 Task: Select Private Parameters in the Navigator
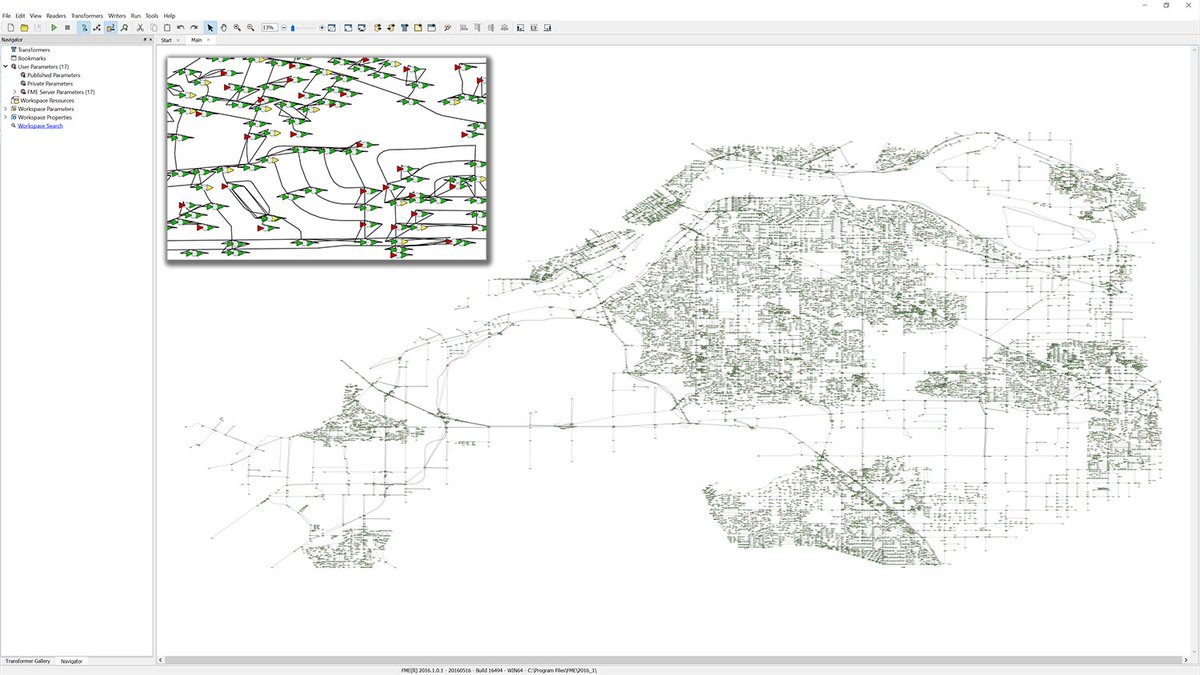point(50,83)
